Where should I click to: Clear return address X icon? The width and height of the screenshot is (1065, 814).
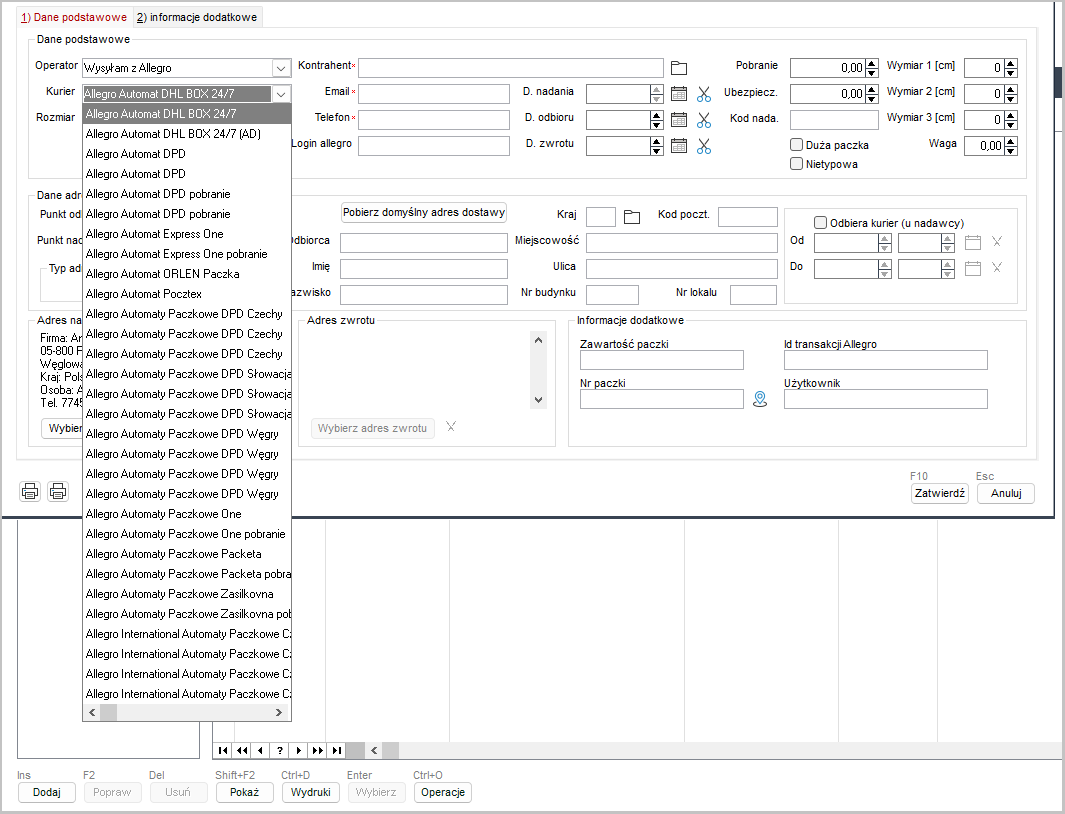point(450,426)
